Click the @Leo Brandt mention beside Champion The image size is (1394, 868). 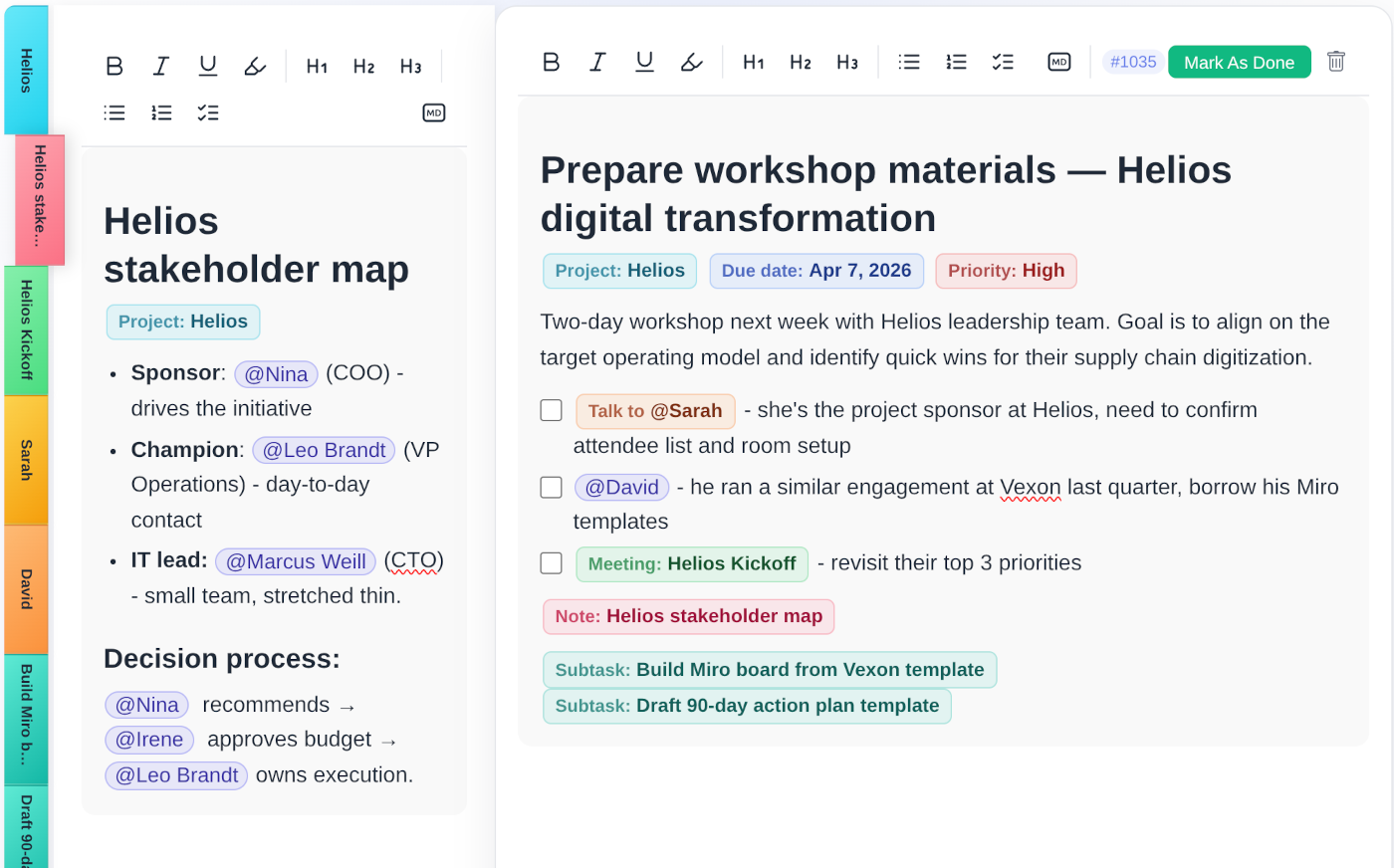coord(324,450)
